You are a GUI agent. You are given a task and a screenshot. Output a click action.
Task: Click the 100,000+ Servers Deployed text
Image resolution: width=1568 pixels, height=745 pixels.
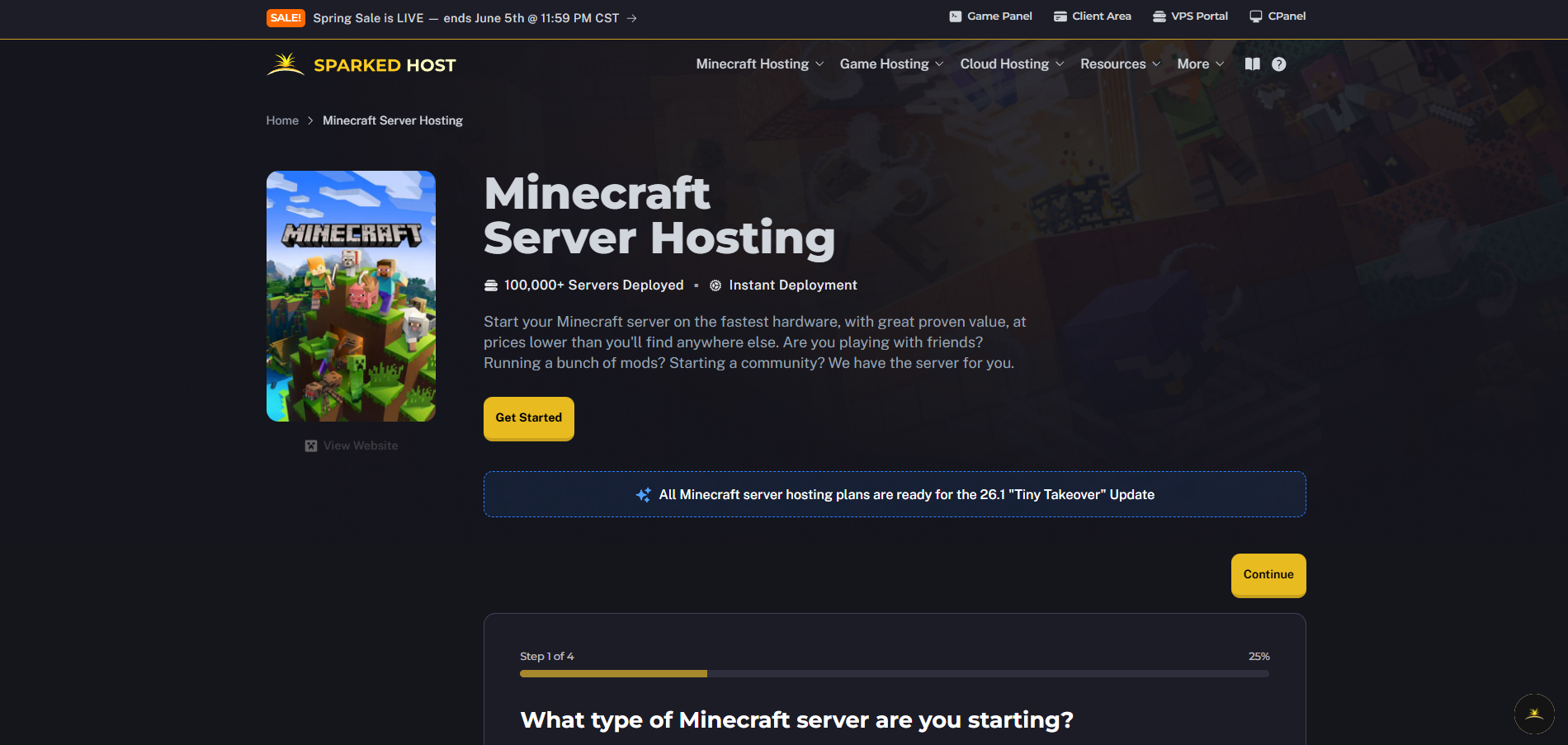[594, 285]
